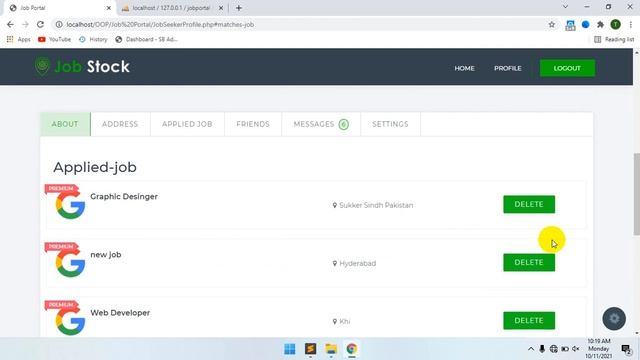Open the network globe tray icon
The image size is (640, 360).
tap(553, 349)
